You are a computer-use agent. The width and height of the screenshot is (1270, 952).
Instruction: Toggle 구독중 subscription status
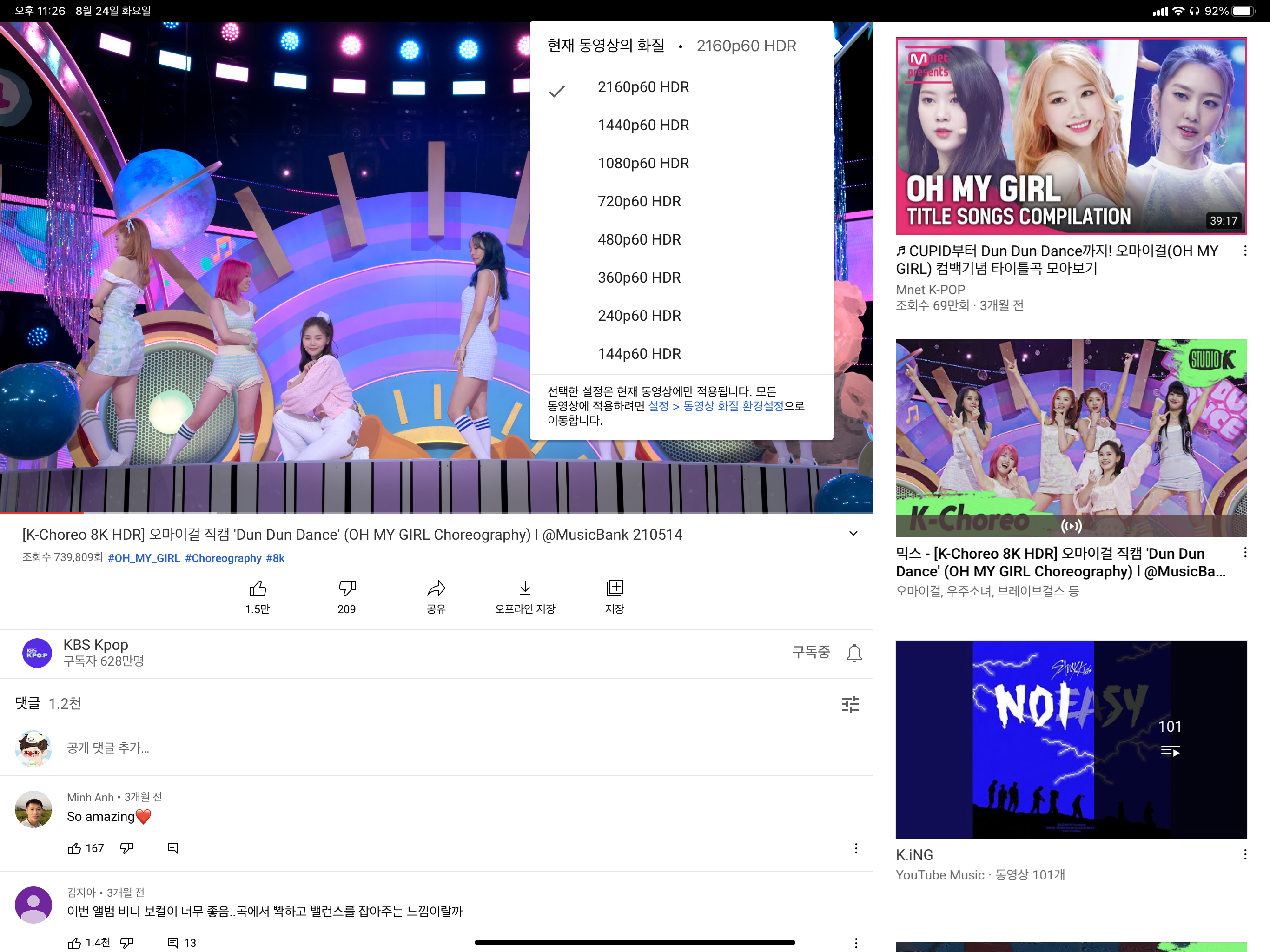811,652
